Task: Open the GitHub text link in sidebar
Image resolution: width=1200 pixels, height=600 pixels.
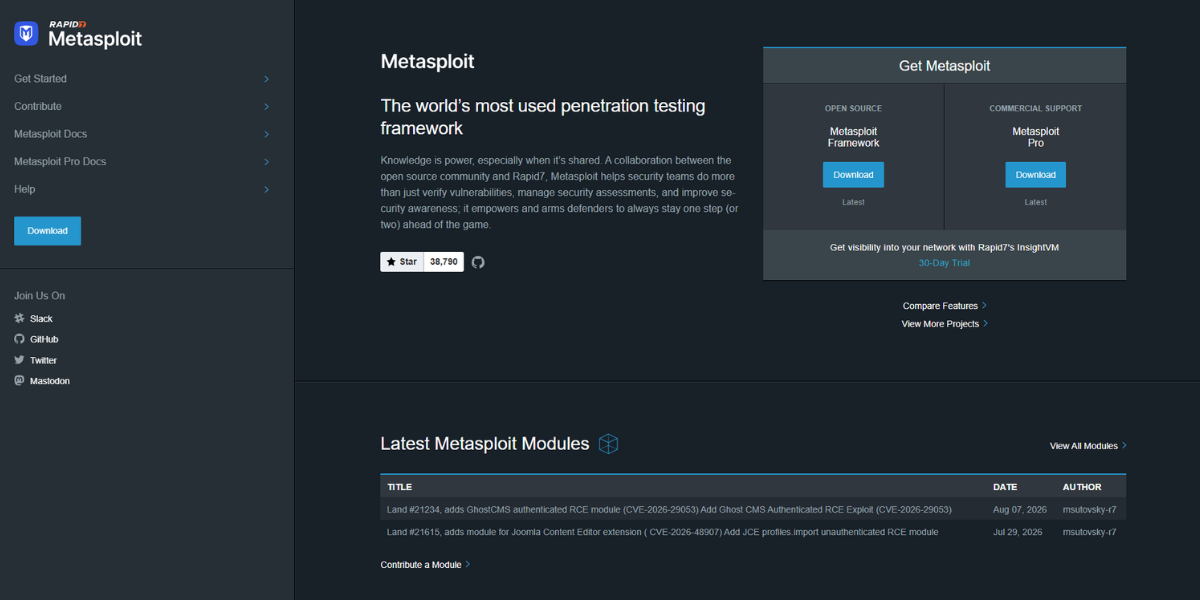Action: click(x=44, y=339)
